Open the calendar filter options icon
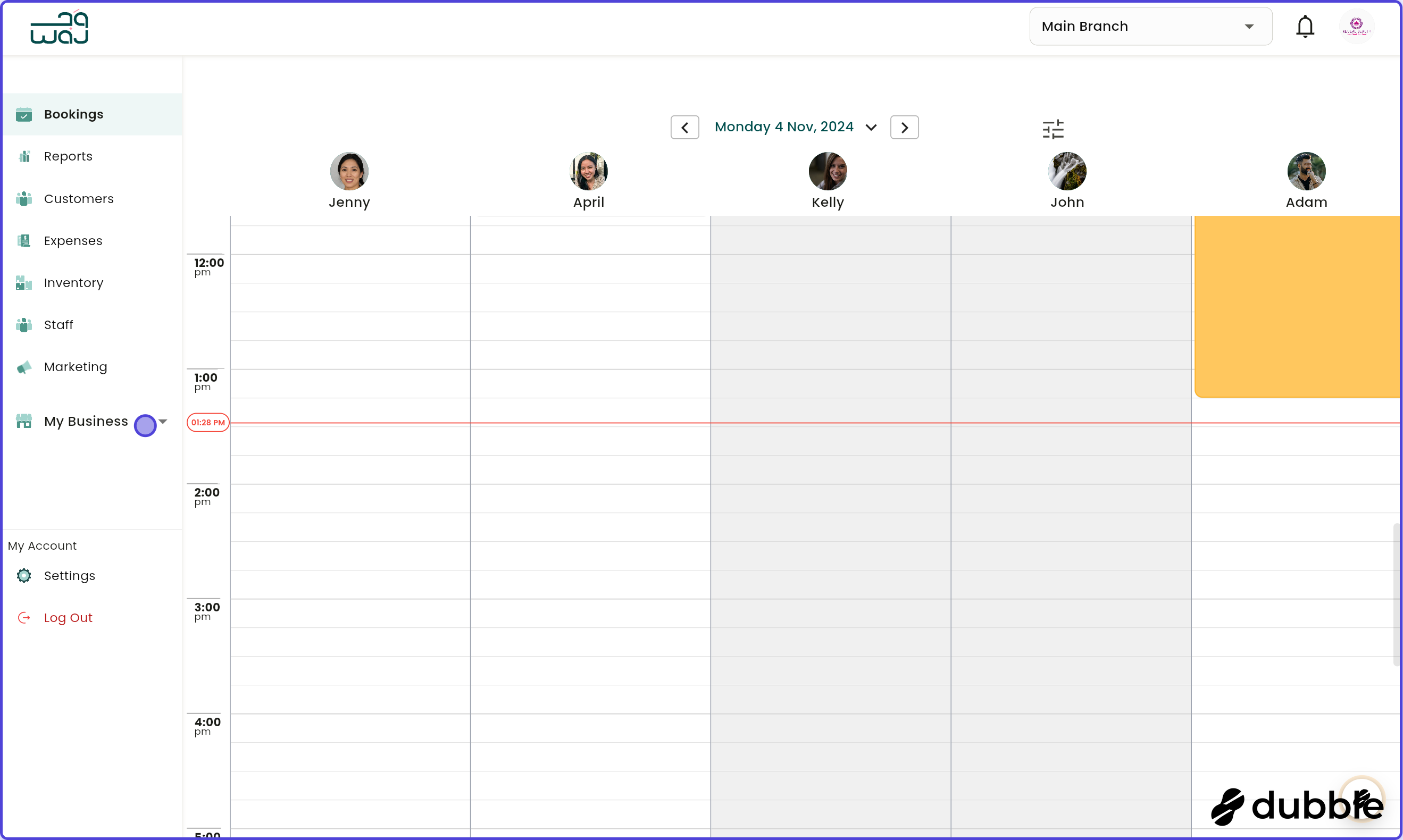 tap(1053, 129)
